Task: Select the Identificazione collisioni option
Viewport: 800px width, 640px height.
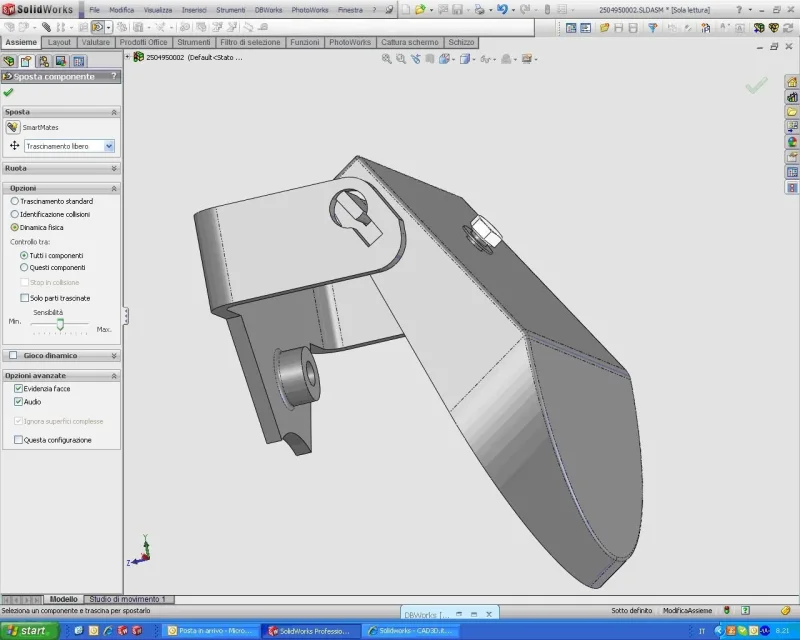Action: click(x=14, y=214)
